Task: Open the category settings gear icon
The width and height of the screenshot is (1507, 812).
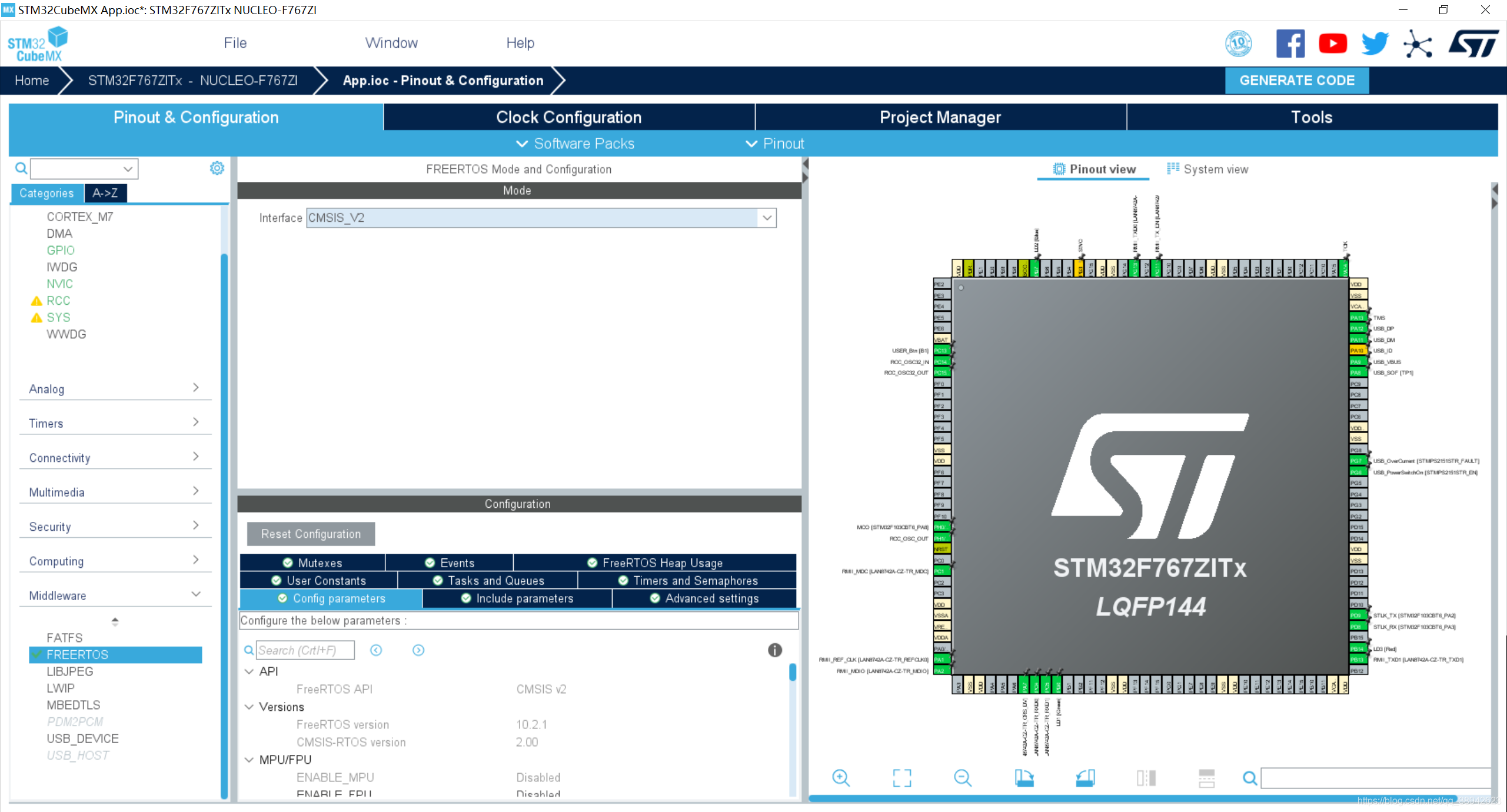Action: point(217,168)
